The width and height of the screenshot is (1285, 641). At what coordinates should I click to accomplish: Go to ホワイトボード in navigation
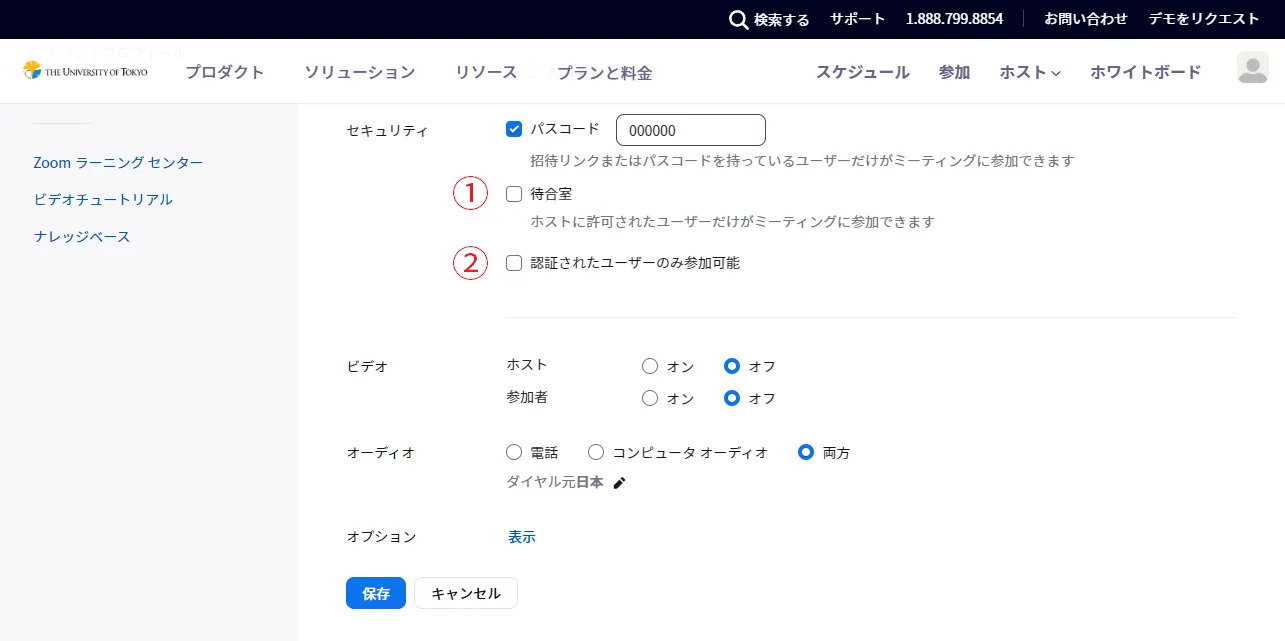(1145, 72)
